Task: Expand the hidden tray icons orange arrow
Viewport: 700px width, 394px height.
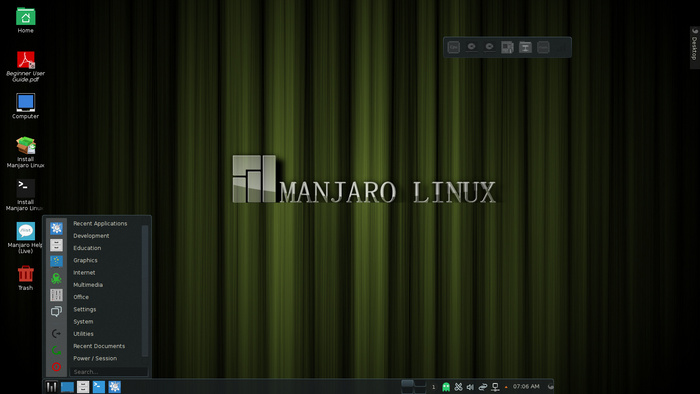Action: 506,387
